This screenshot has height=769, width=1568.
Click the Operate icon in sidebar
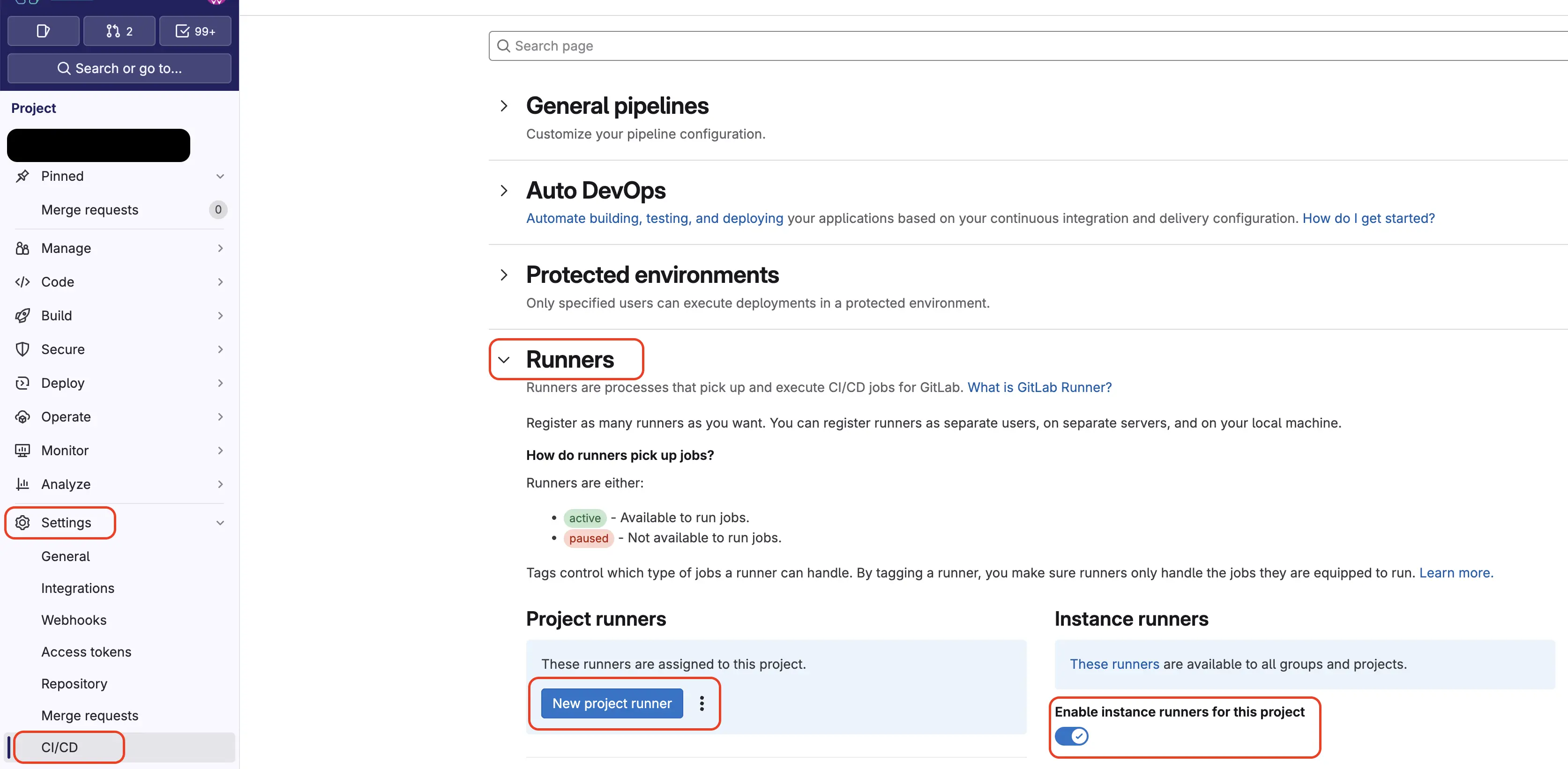[x=22, y=417]
